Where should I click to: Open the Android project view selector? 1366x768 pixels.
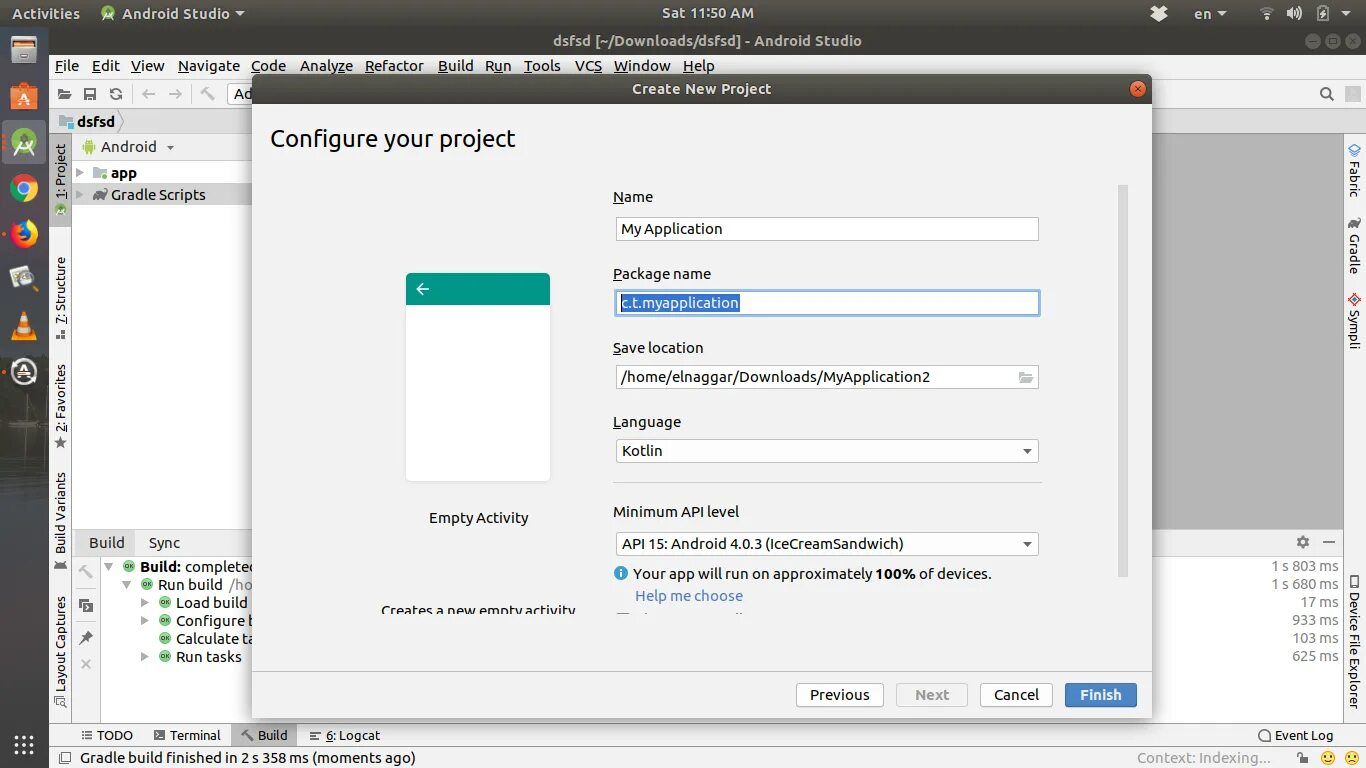click(129, 147)
